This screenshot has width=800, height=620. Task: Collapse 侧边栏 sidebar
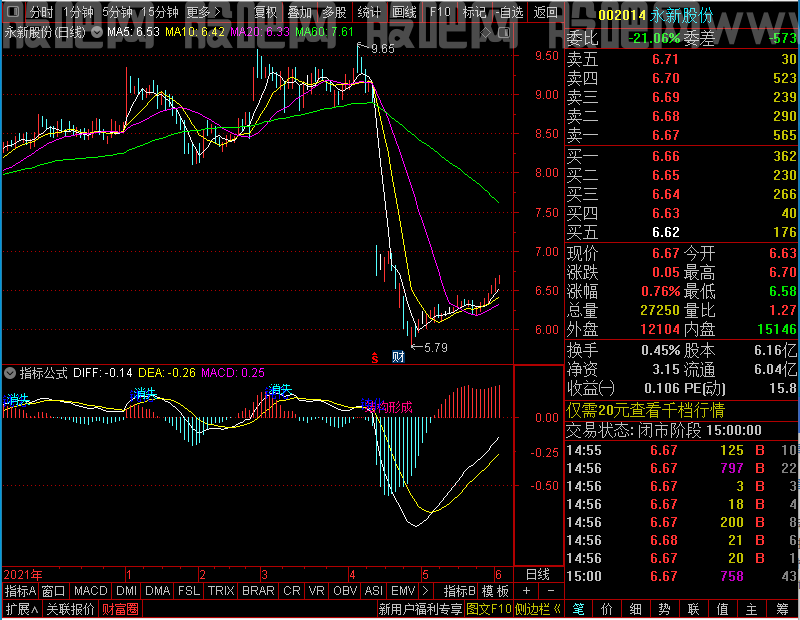[538, 609]
